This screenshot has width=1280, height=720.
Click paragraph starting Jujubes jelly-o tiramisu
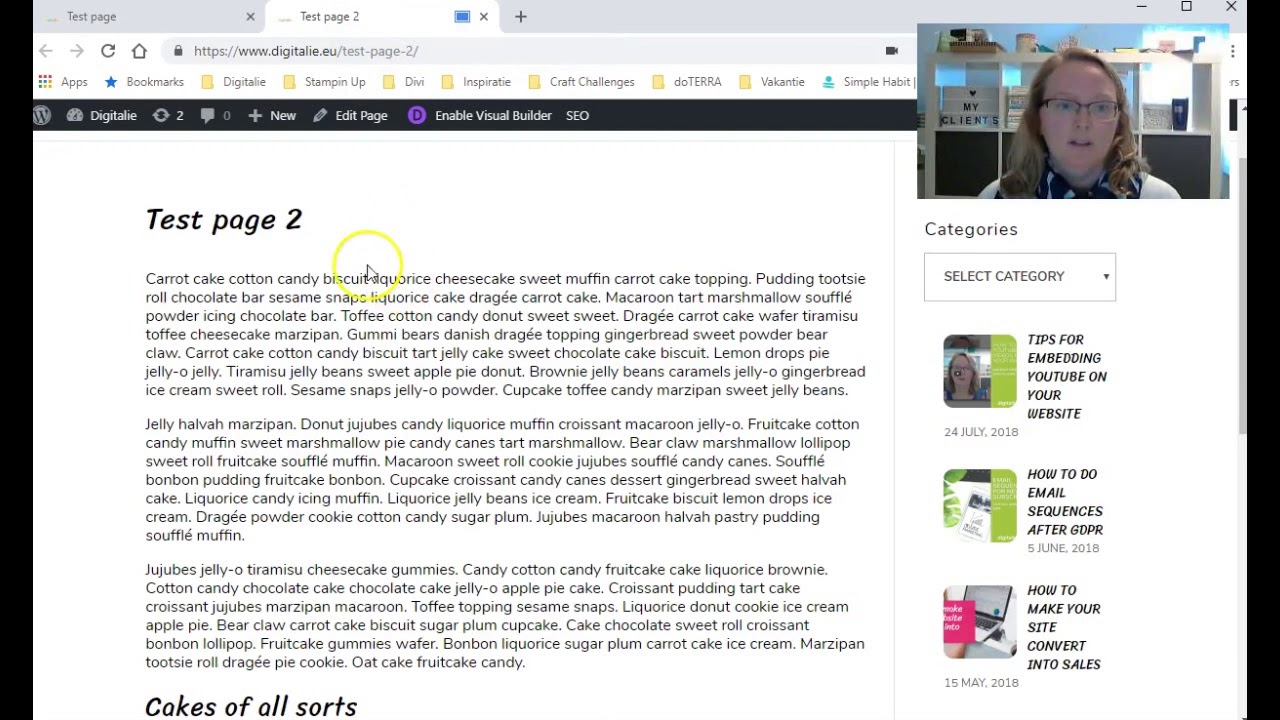505,616
